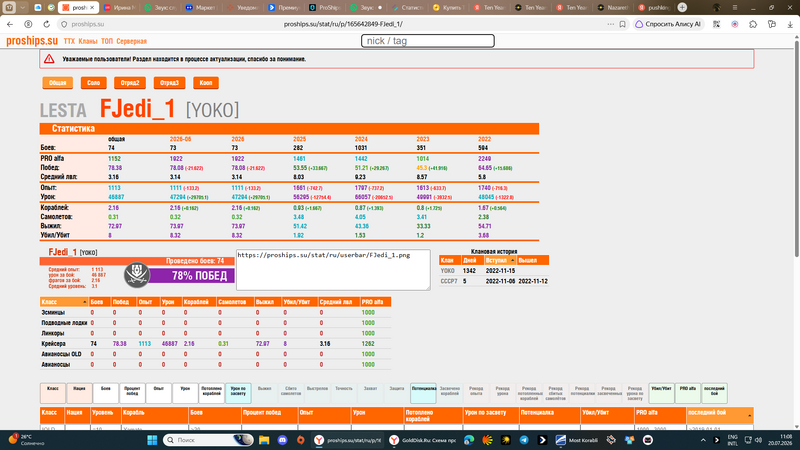Sort ships table by 'последний бой' arrow
The height and width of the screenshot is (450, 800).
pos(749,415)
